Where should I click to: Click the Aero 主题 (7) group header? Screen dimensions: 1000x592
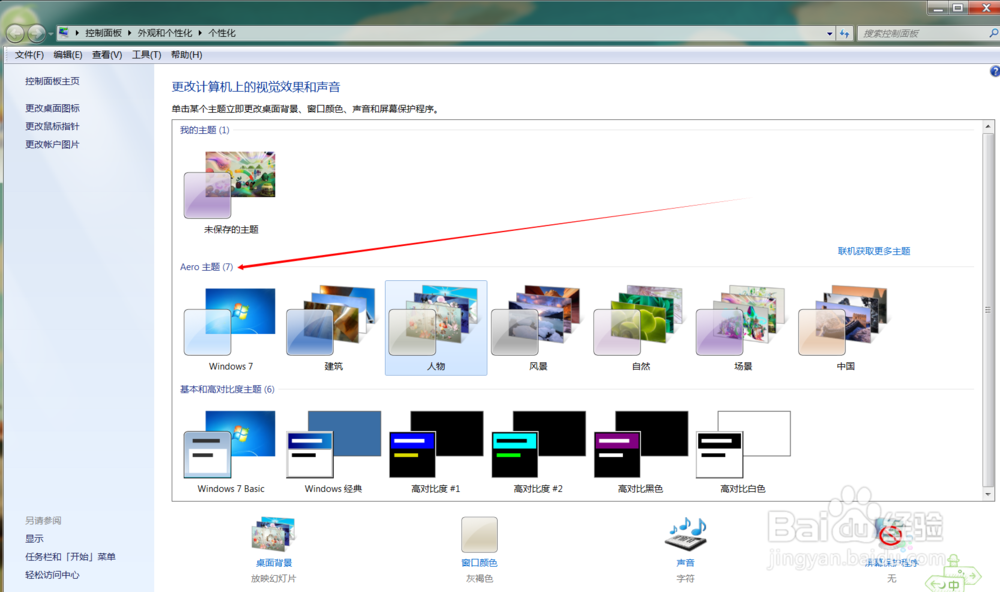[x=206, y=267]
